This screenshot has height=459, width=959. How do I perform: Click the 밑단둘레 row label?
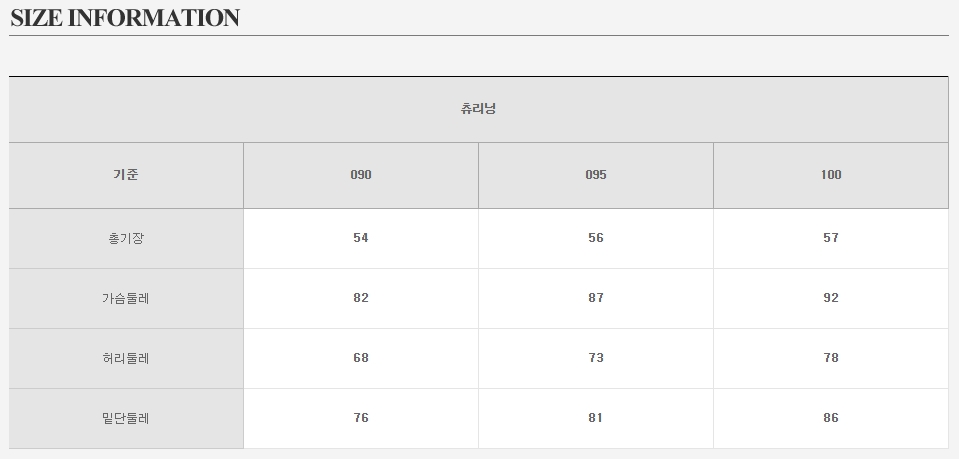coord(126,418)
